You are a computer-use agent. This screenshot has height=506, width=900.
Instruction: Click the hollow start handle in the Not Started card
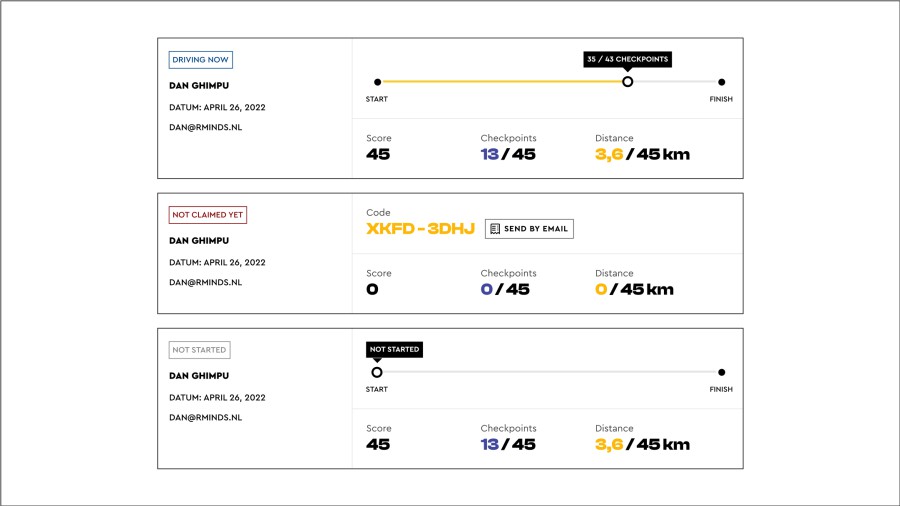pos(377,372)
